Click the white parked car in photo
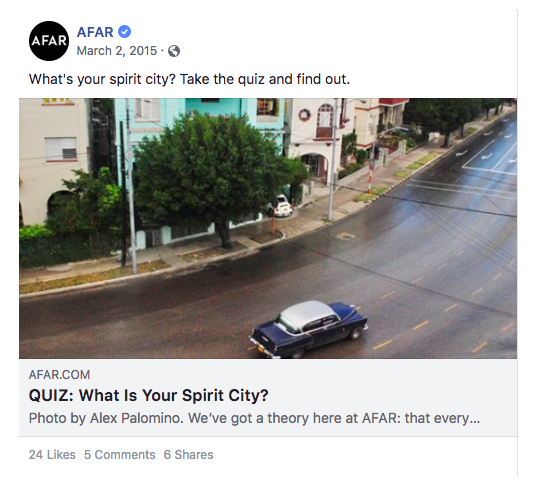 click(x=283, y=206)
